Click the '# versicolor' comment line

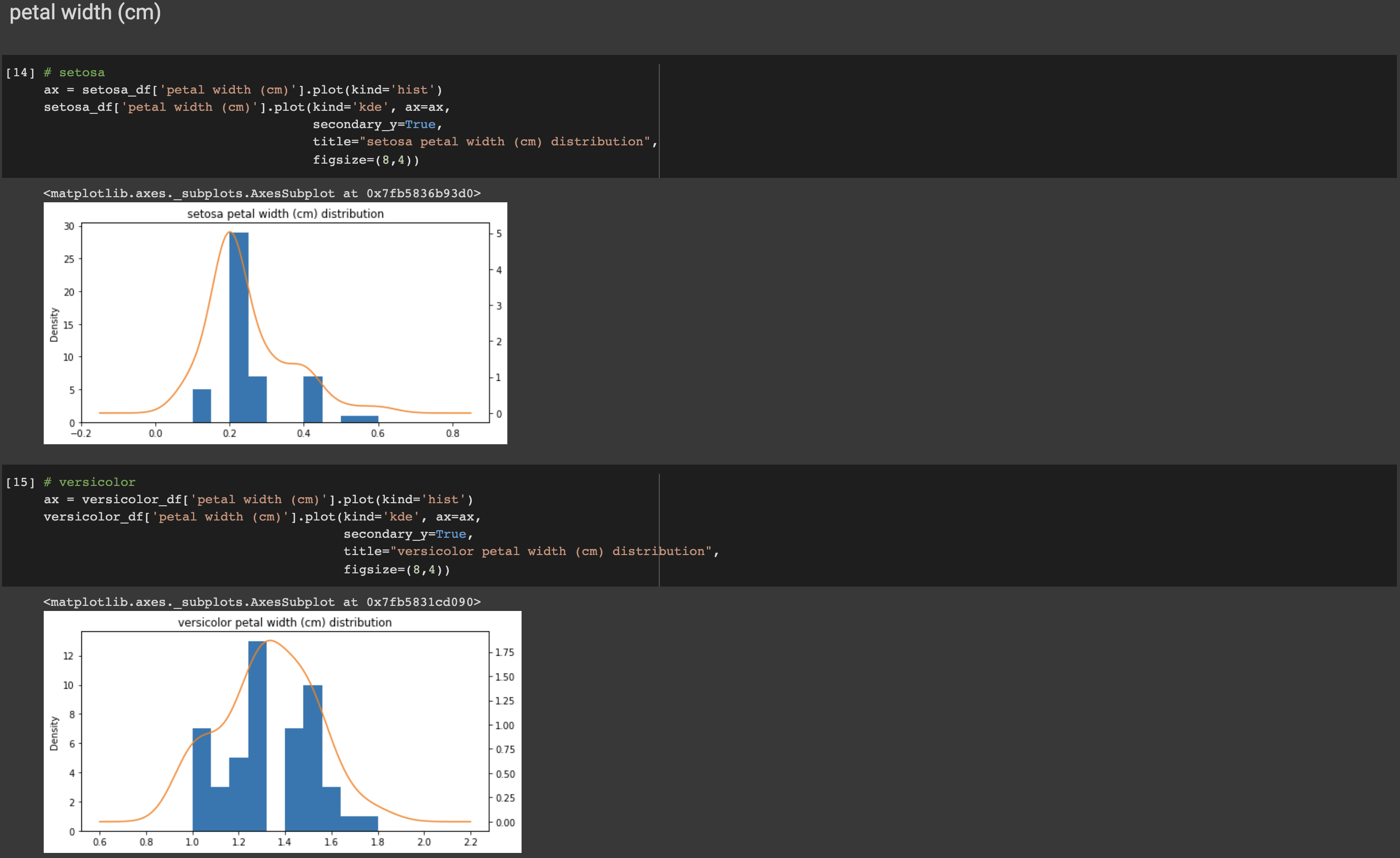pyautogui.click(x=90, y=482)
